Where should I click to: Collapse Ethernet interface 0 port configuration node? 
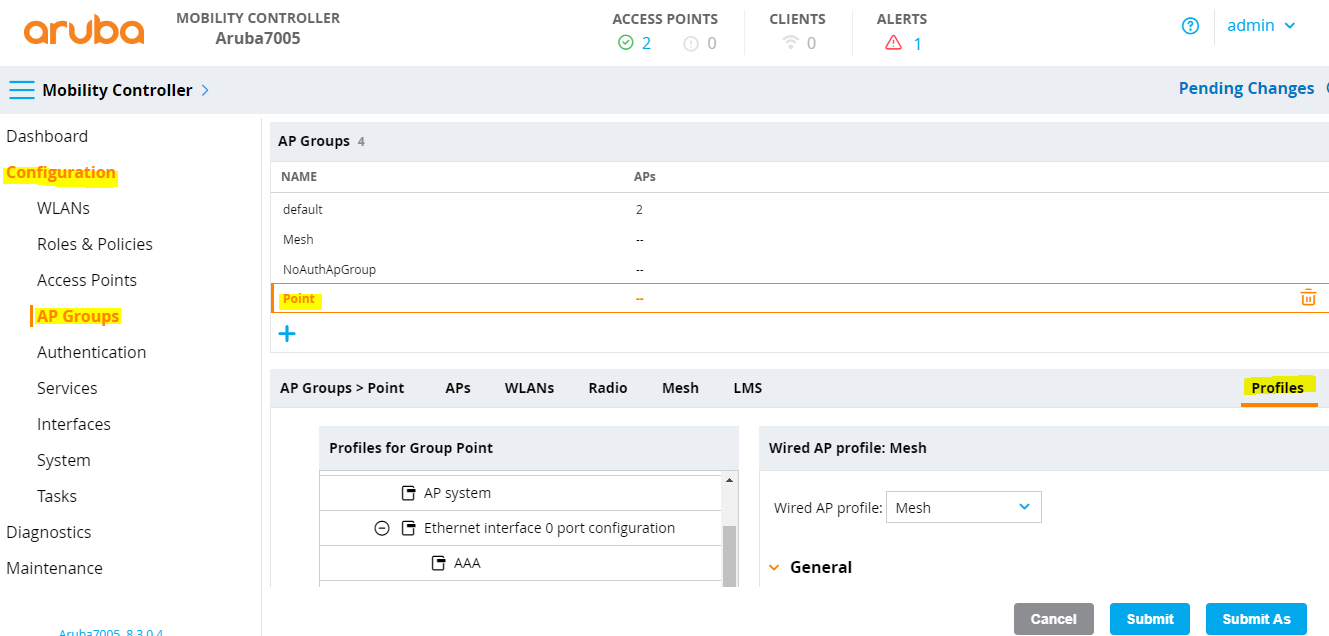point(381,528)
